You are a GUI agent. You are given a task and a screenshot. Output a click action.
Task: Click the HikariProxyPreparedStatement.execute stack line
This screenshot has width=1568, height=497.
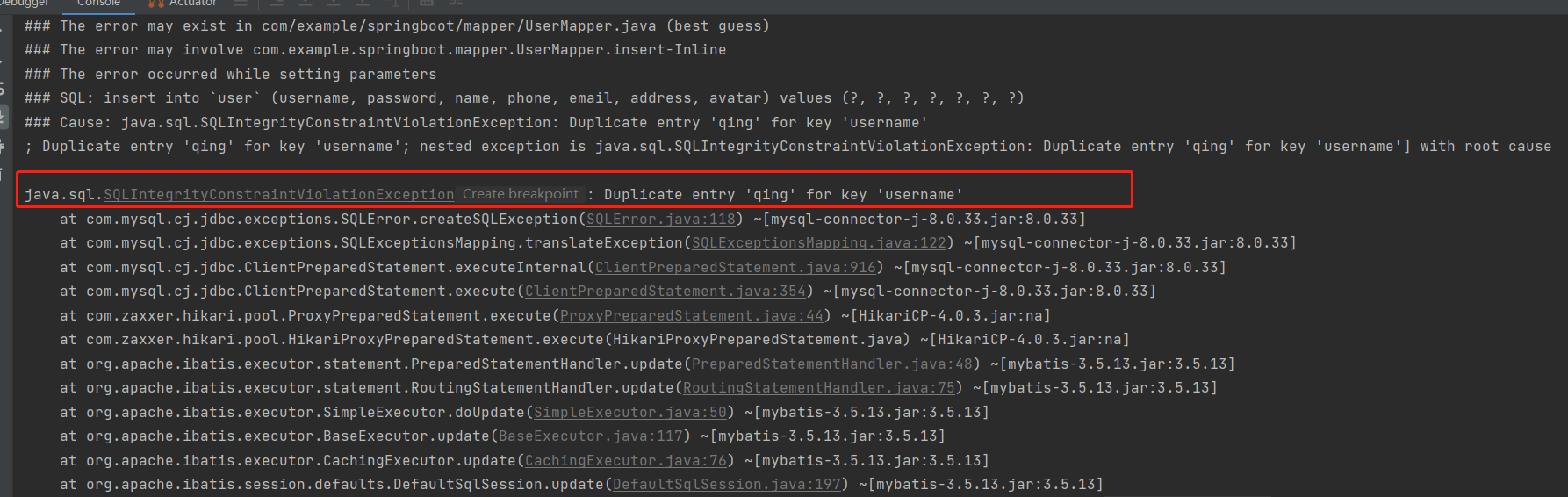(x=594, y=340)
